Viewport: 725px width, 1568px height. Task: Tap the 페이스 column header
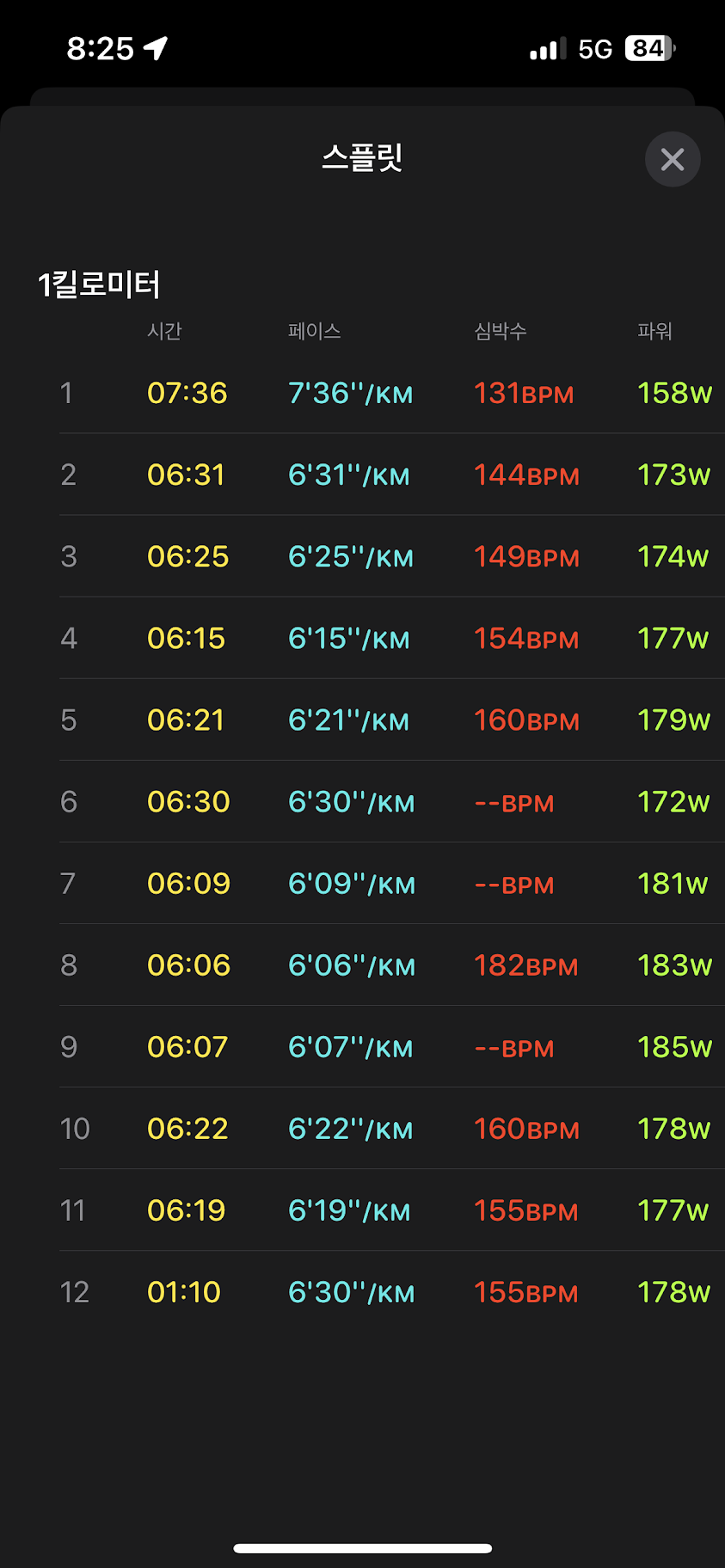[x=314, y=331]
